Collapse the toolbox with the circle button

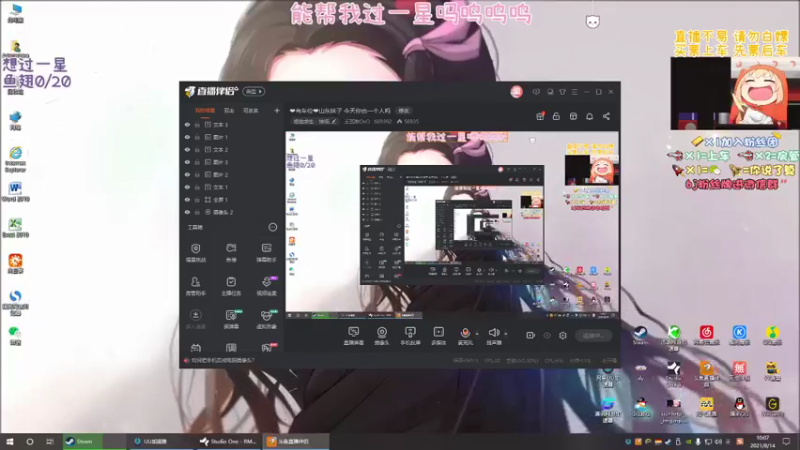click(273, 228)
